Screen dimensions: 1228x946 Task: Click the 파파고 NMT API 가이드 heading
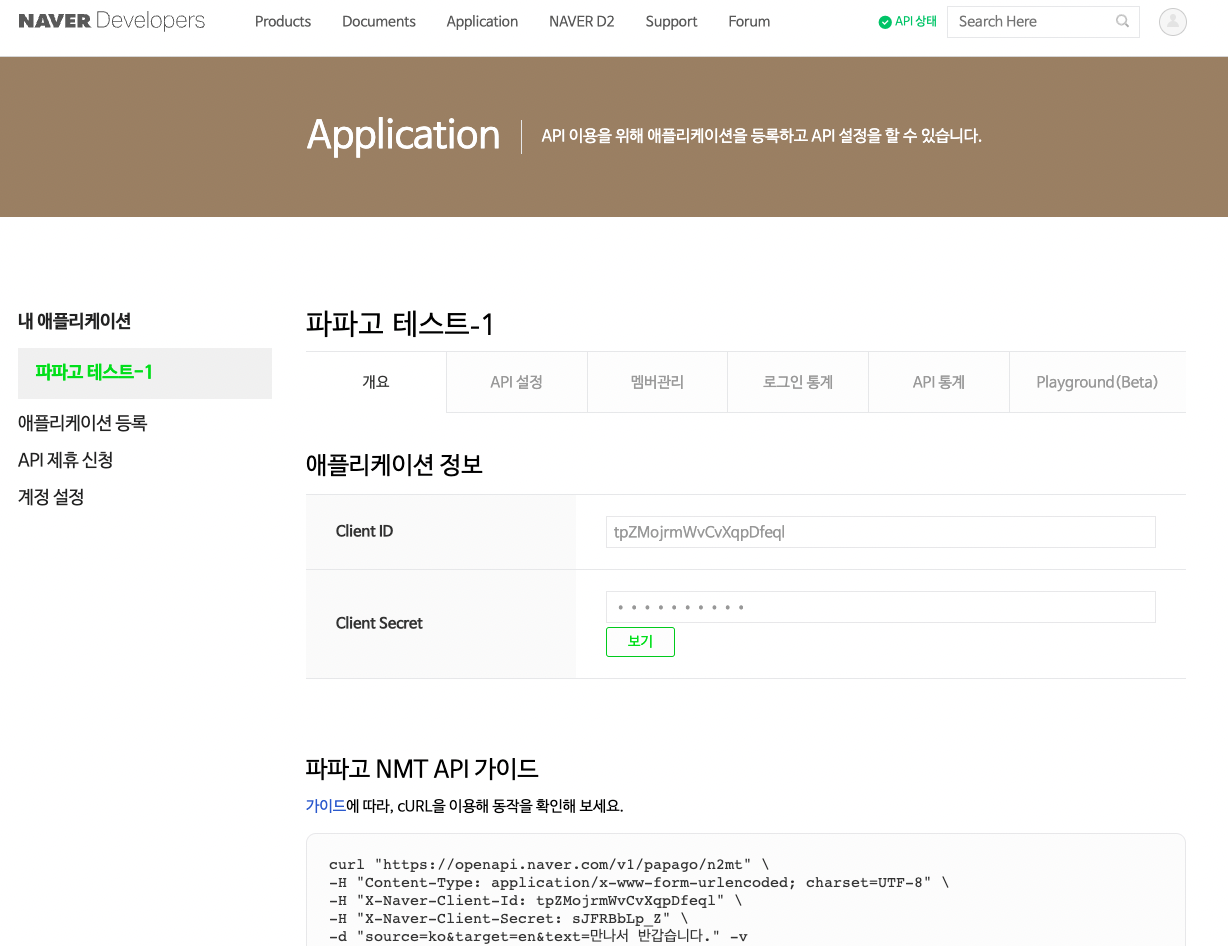click(x=422, y=769)
